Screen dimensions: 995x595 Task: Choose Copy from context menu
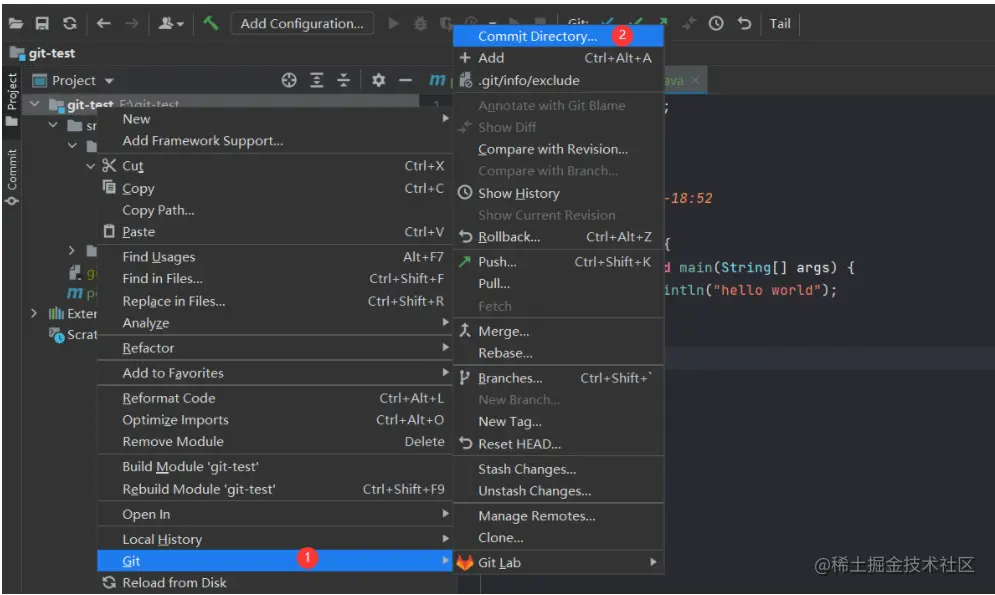point(275,188)
